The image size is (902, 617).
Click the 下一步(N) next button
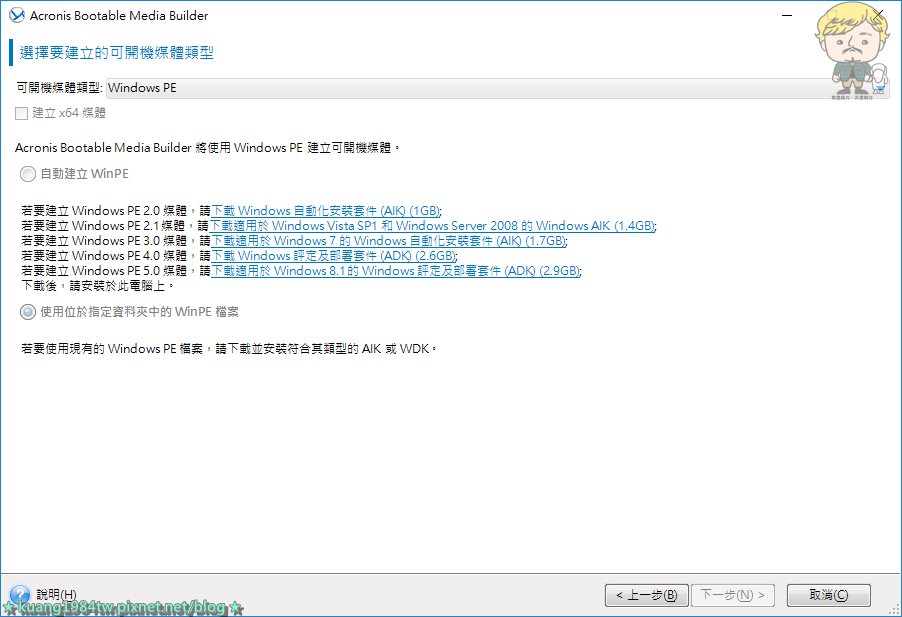pyautogui.click(x=733, y=595)
